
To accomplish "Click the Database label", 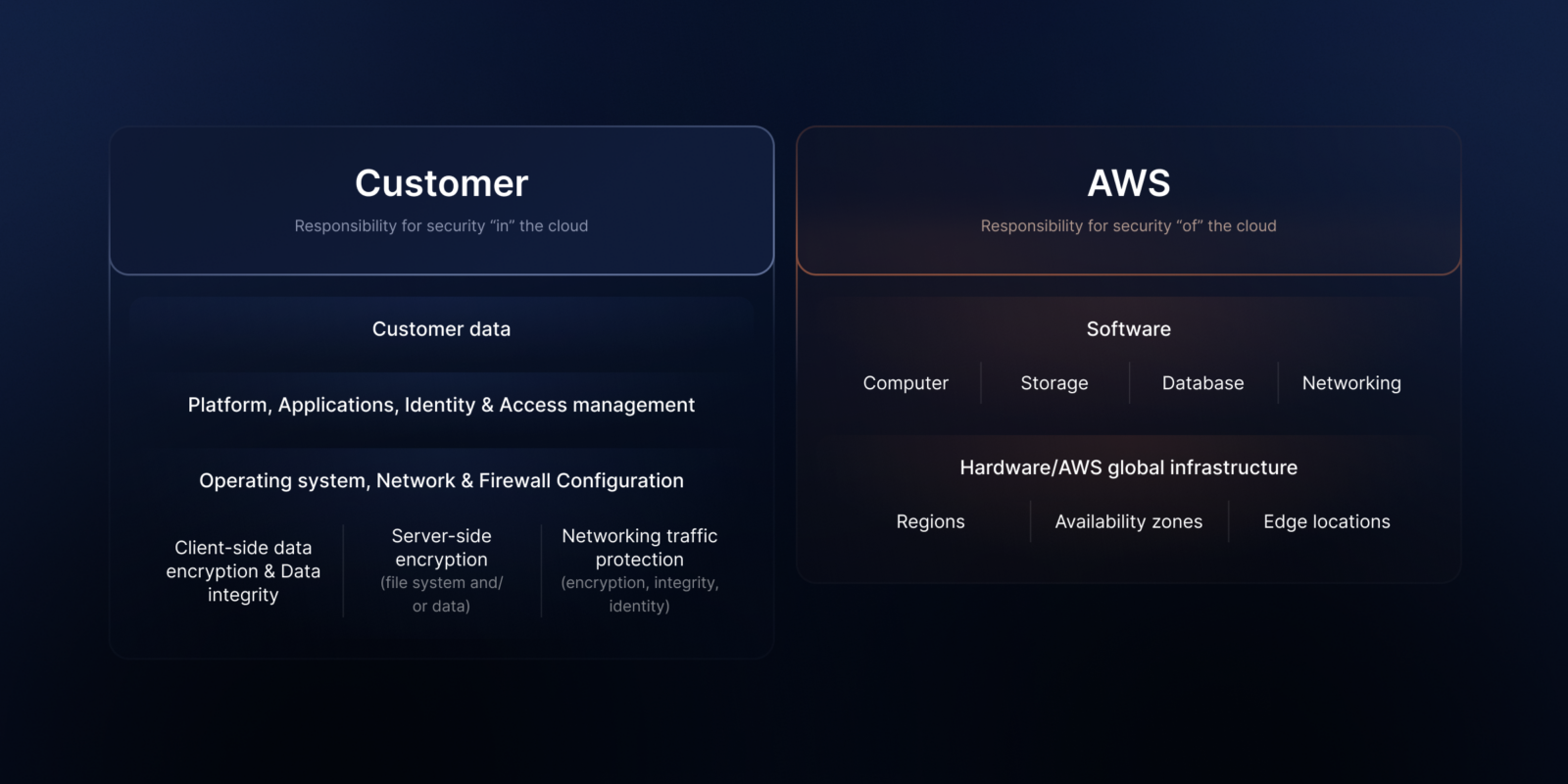I will 1202,383.
